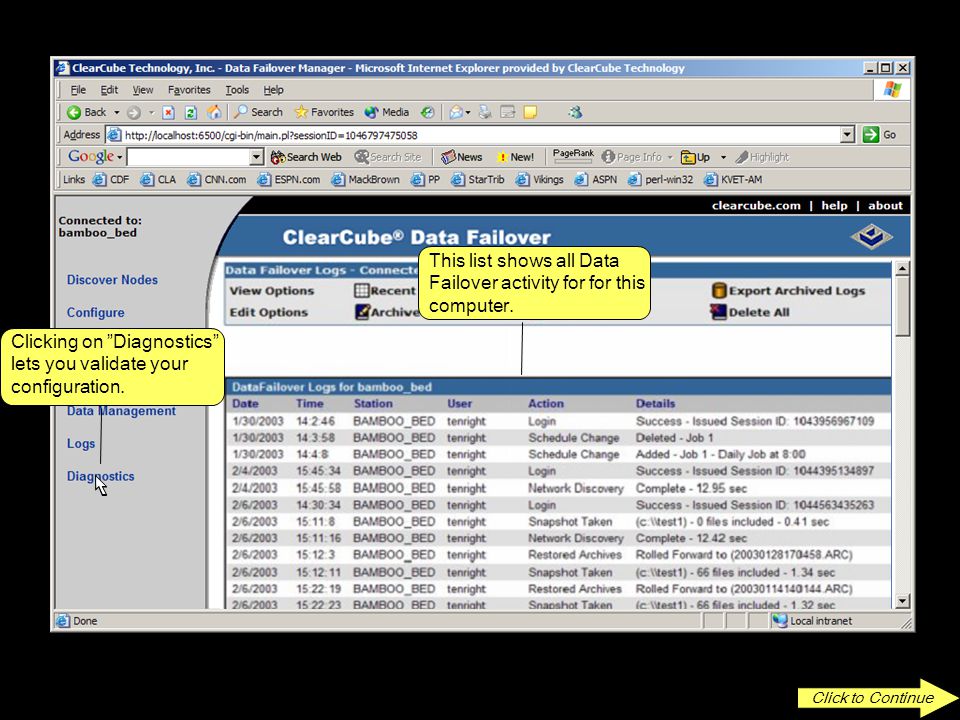
Task: Open the help link in header
Action: 834,206
